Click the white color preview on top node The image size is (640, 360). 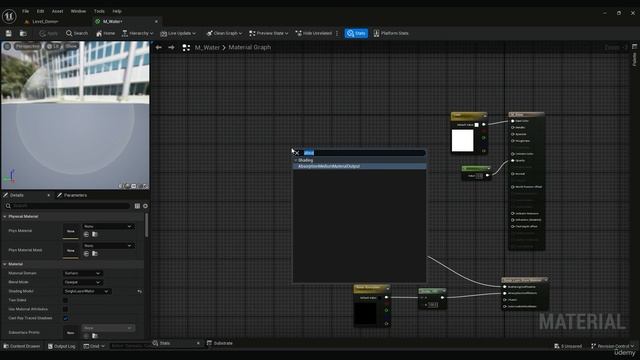tap(462, 140)
